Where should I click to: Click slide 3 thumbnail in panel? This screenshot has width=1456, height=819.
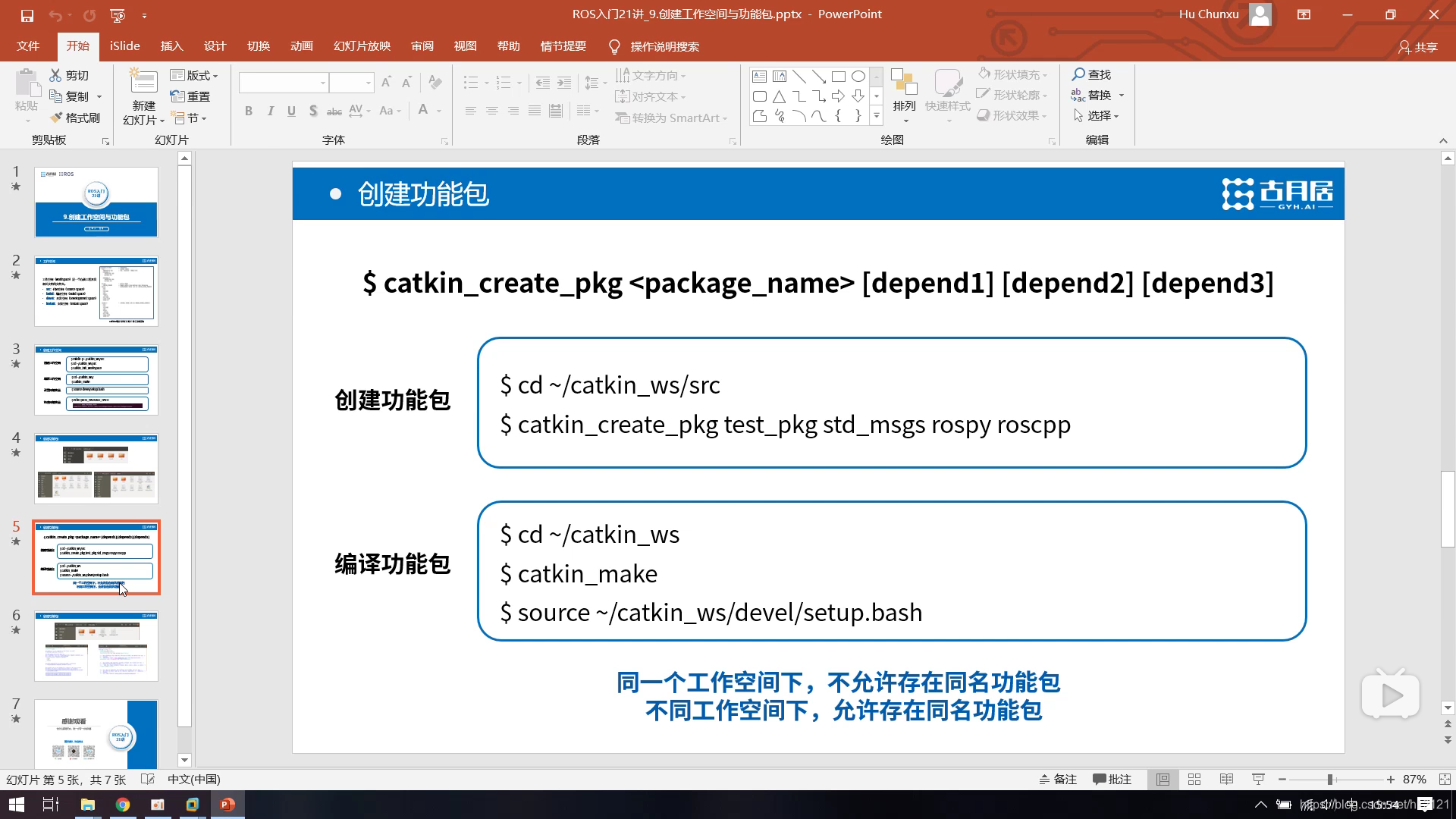(96, 379)
